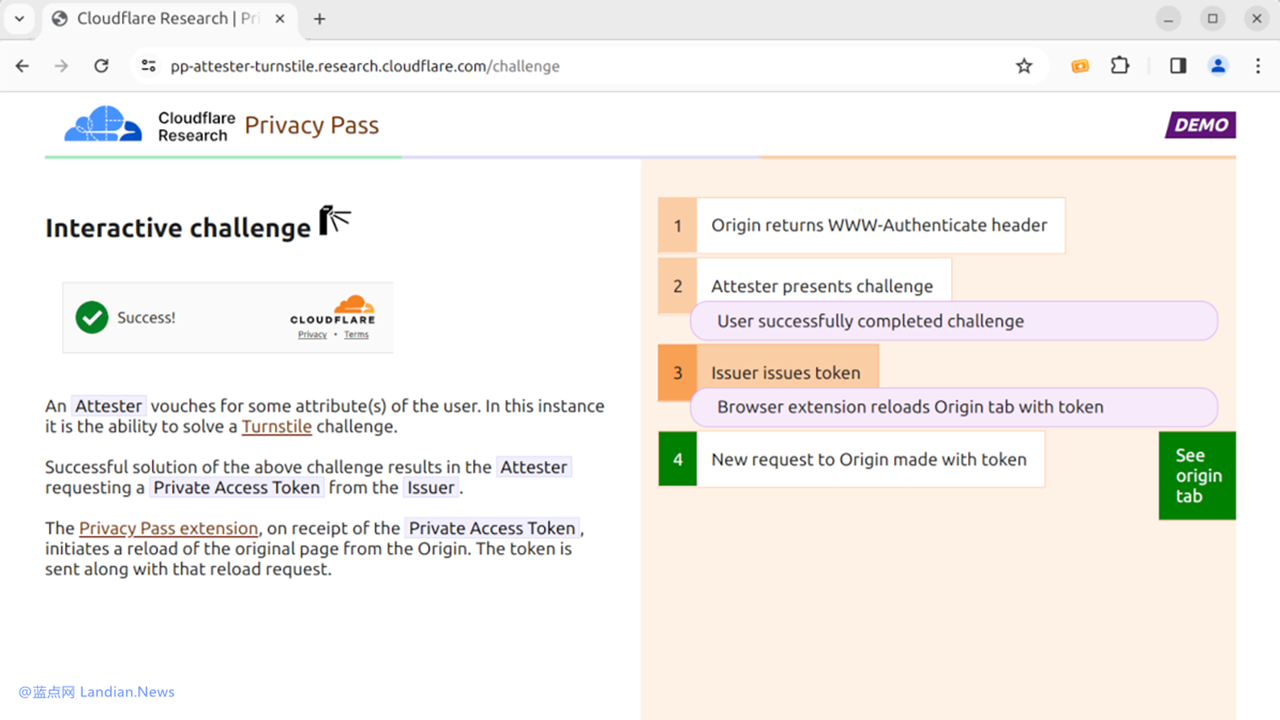Reload the current page
This screenshot has width=1280, height=720.
pos(101,66)
